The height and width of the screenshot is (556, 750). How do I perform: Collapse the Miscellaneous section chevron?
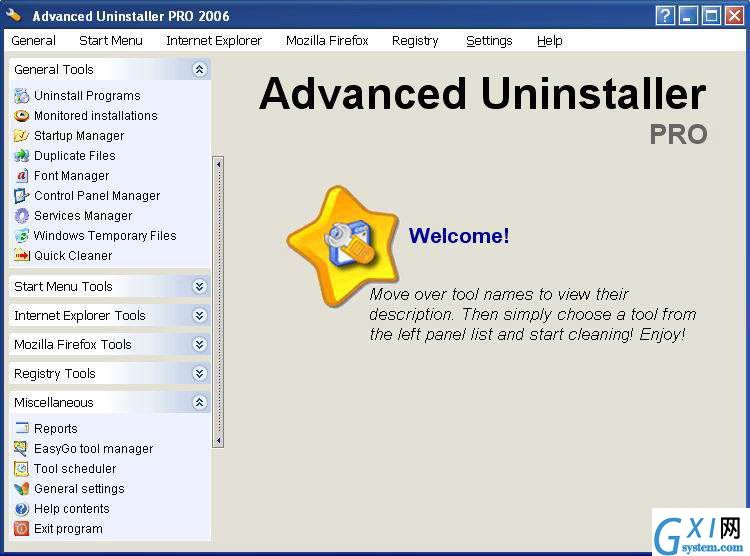pos(199,403)
